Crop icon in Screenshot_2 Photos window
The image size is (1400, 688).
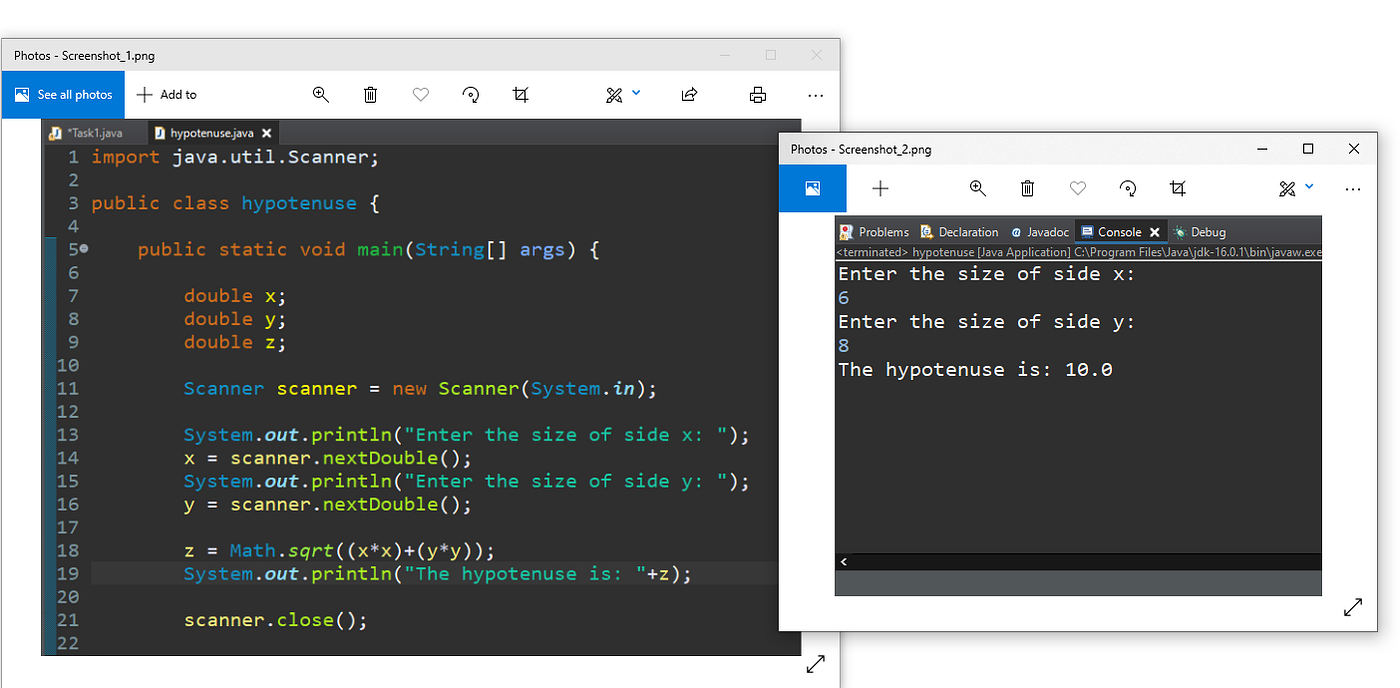tap(1178, 189)
